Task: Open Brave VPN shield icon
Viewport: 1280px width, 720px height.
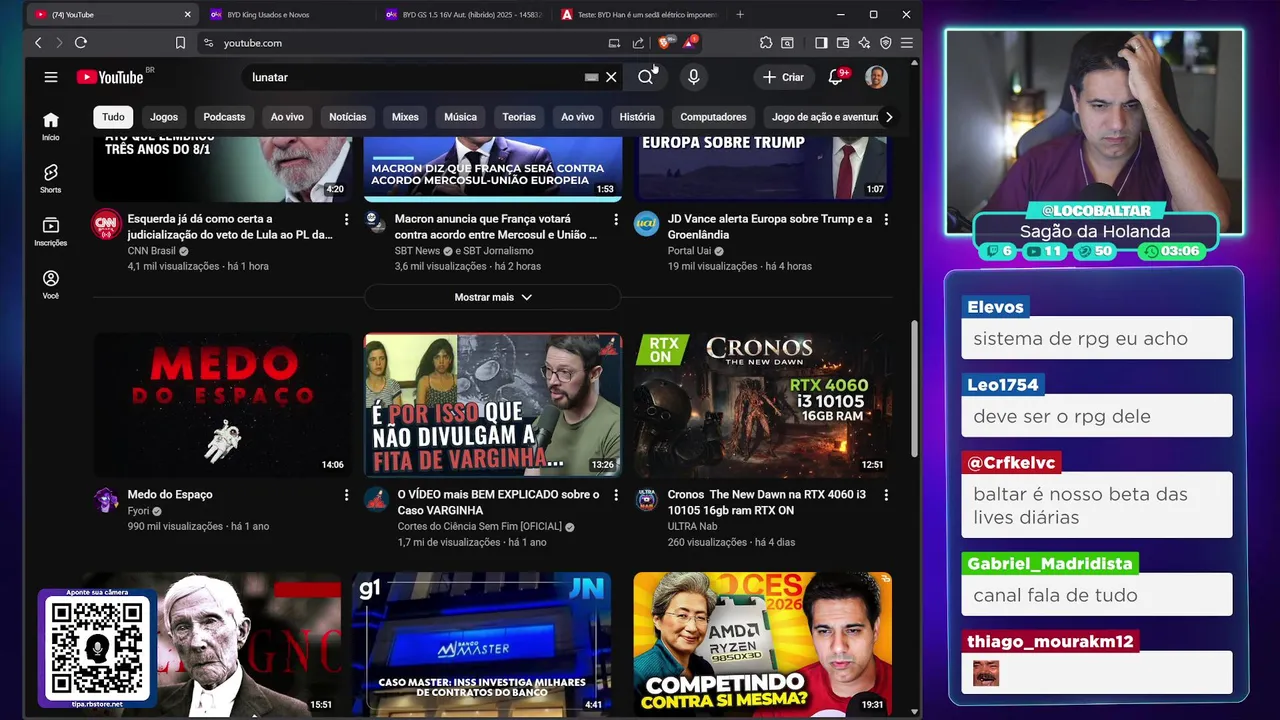Action: point(885,43)
